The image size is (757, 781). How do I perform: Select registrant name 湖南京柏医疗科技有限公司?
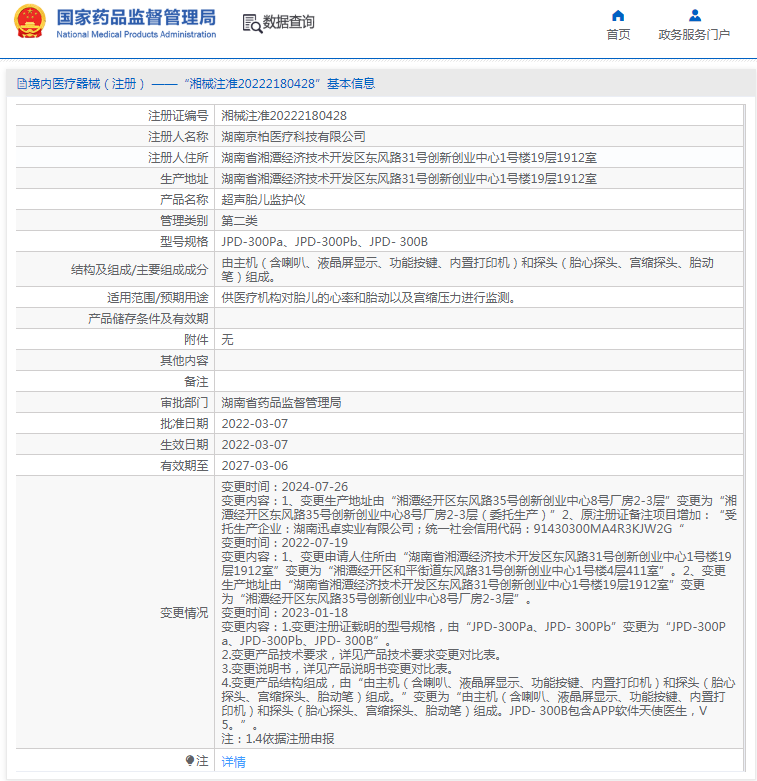tap(293, 136)
